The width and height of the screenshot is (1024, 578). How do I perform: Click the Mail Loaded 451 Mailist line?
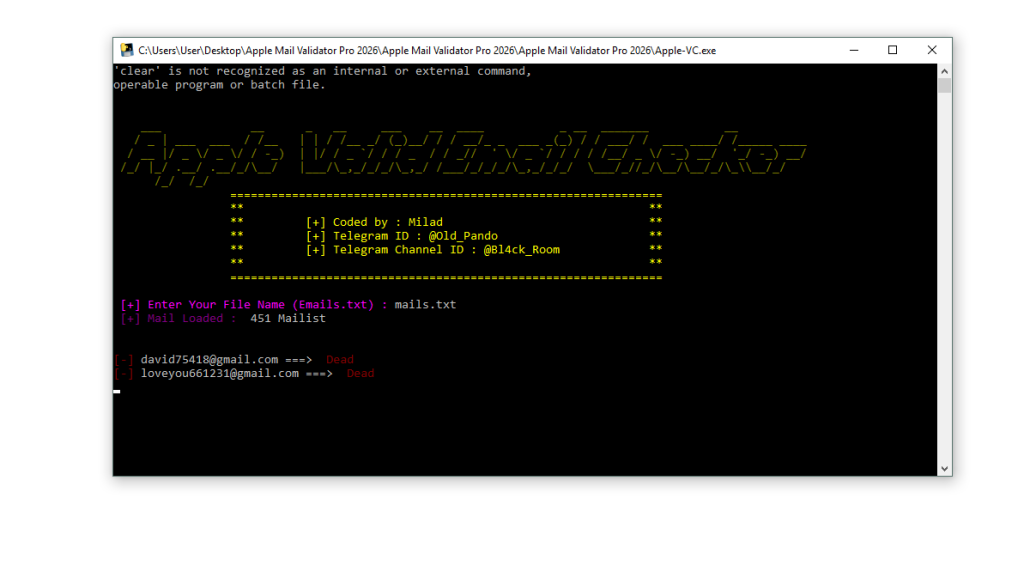pos(223,317)
